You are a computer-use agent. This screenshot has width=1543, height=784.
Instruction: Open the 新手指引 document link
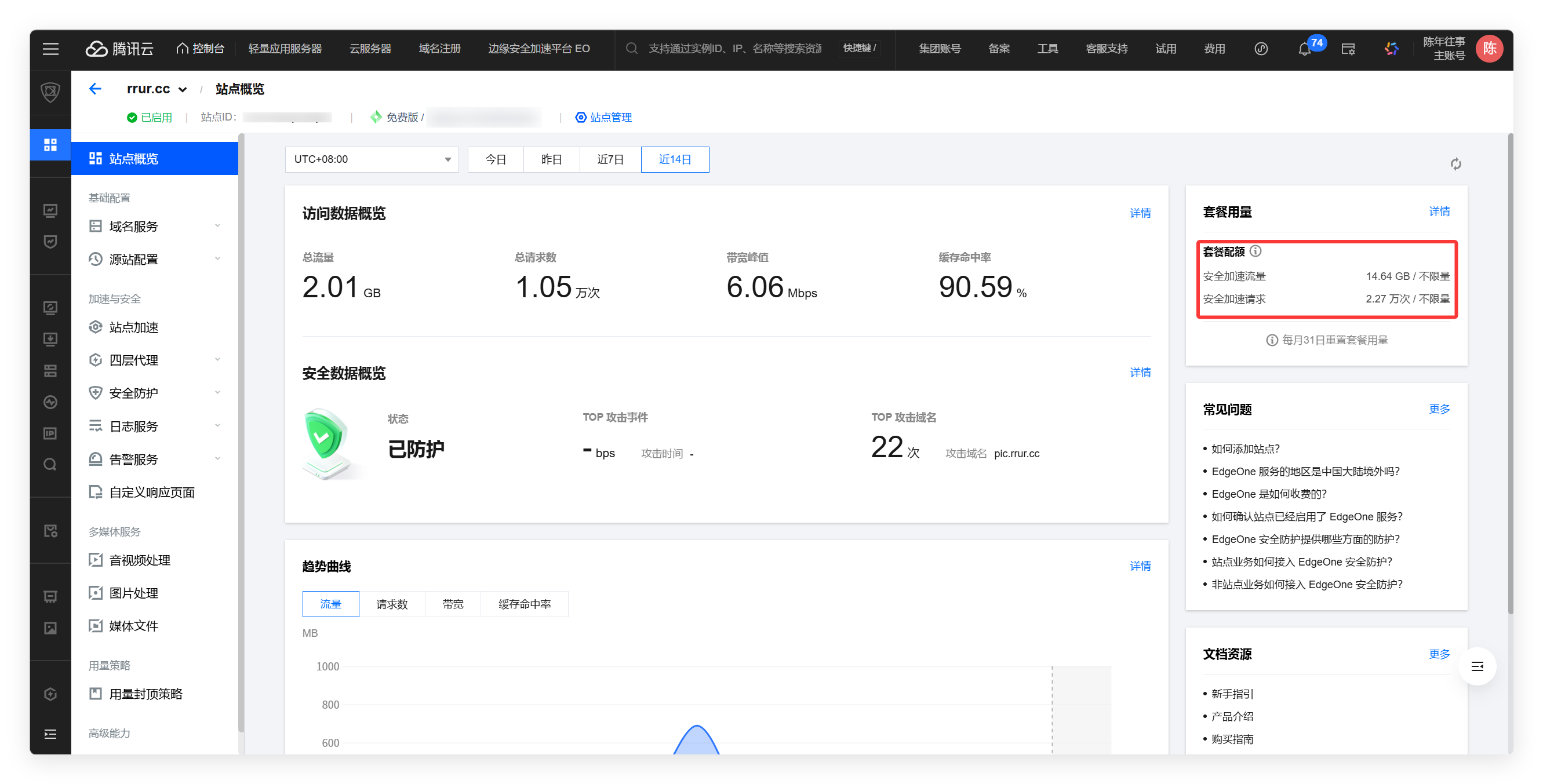coord(1232,694)
